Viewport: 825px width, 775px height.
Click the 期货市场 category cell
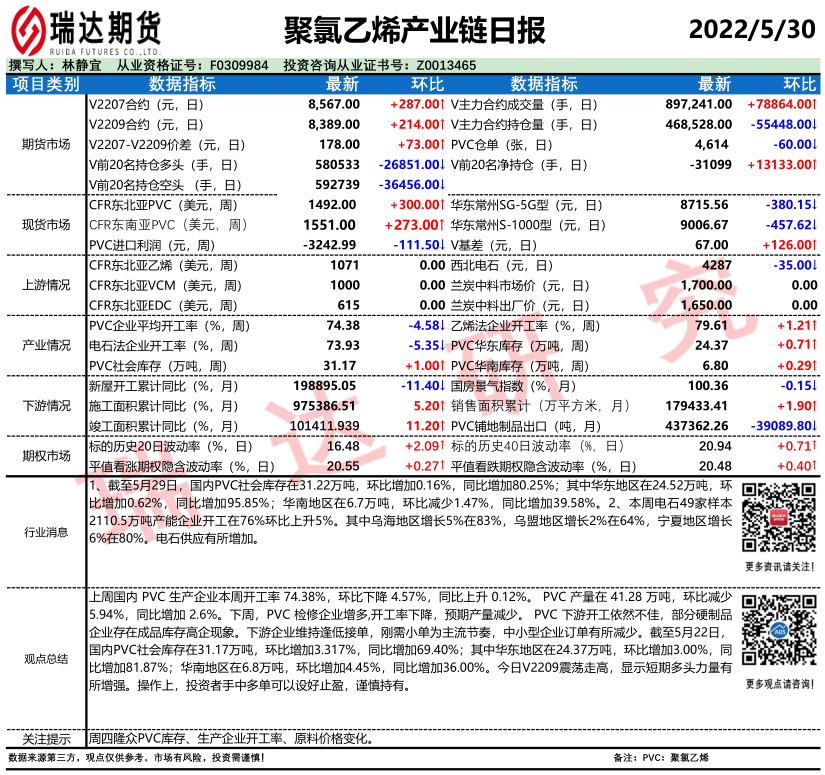click(x=46, y=144)
